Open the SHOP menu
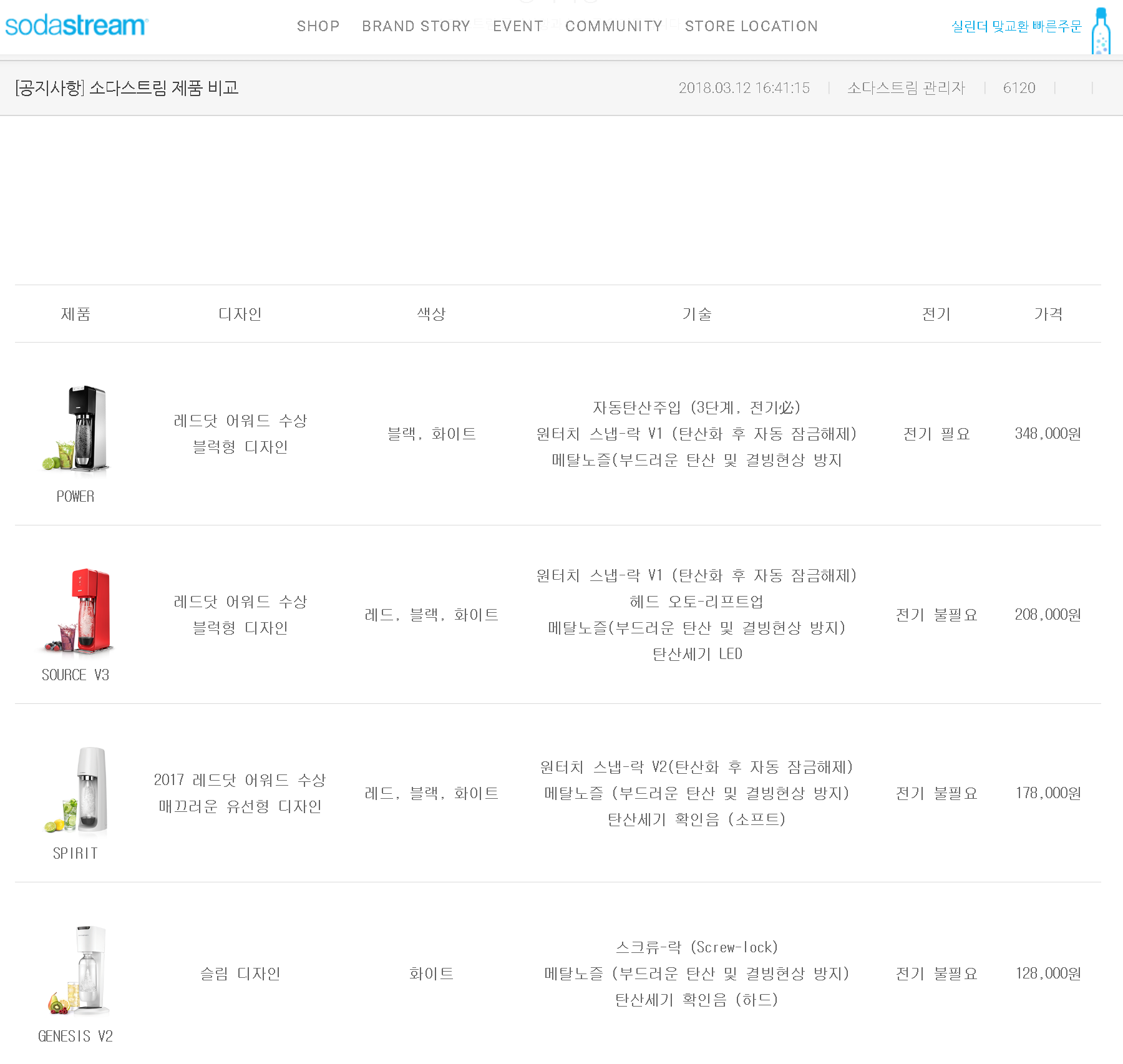 (x=318, y=26)
